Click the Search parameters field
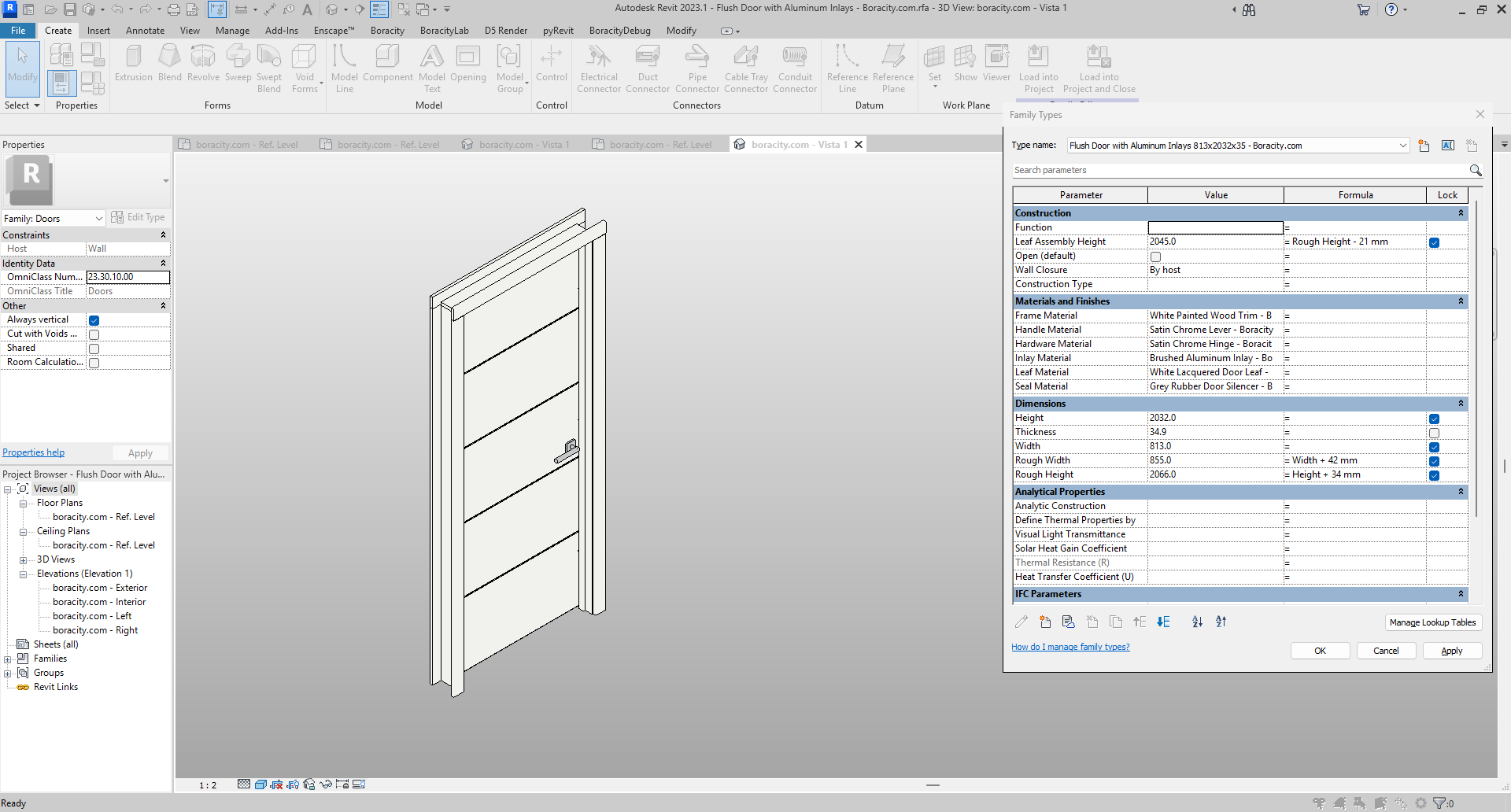This screenshot has width=1511, height=812. tap(1239, 170)
